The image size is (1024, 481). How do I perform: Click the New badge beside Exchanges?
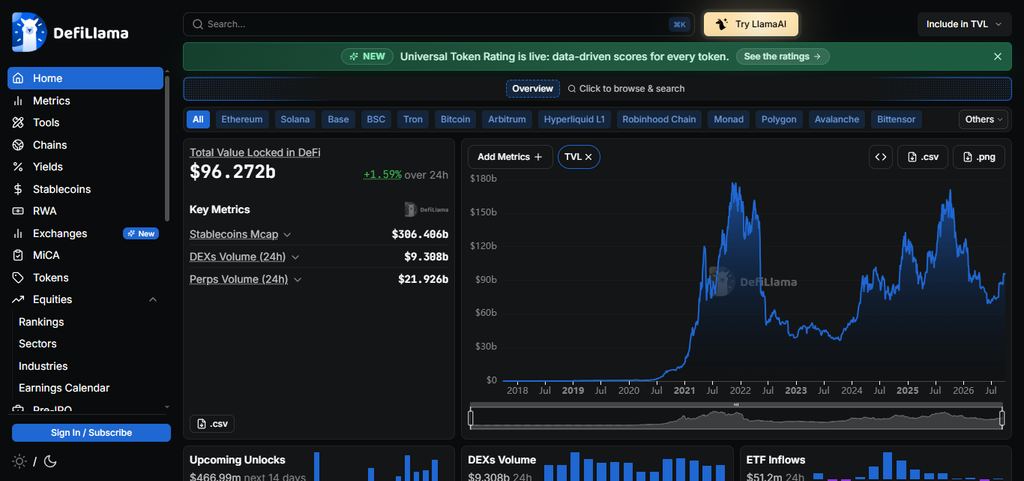pos(141,234)
